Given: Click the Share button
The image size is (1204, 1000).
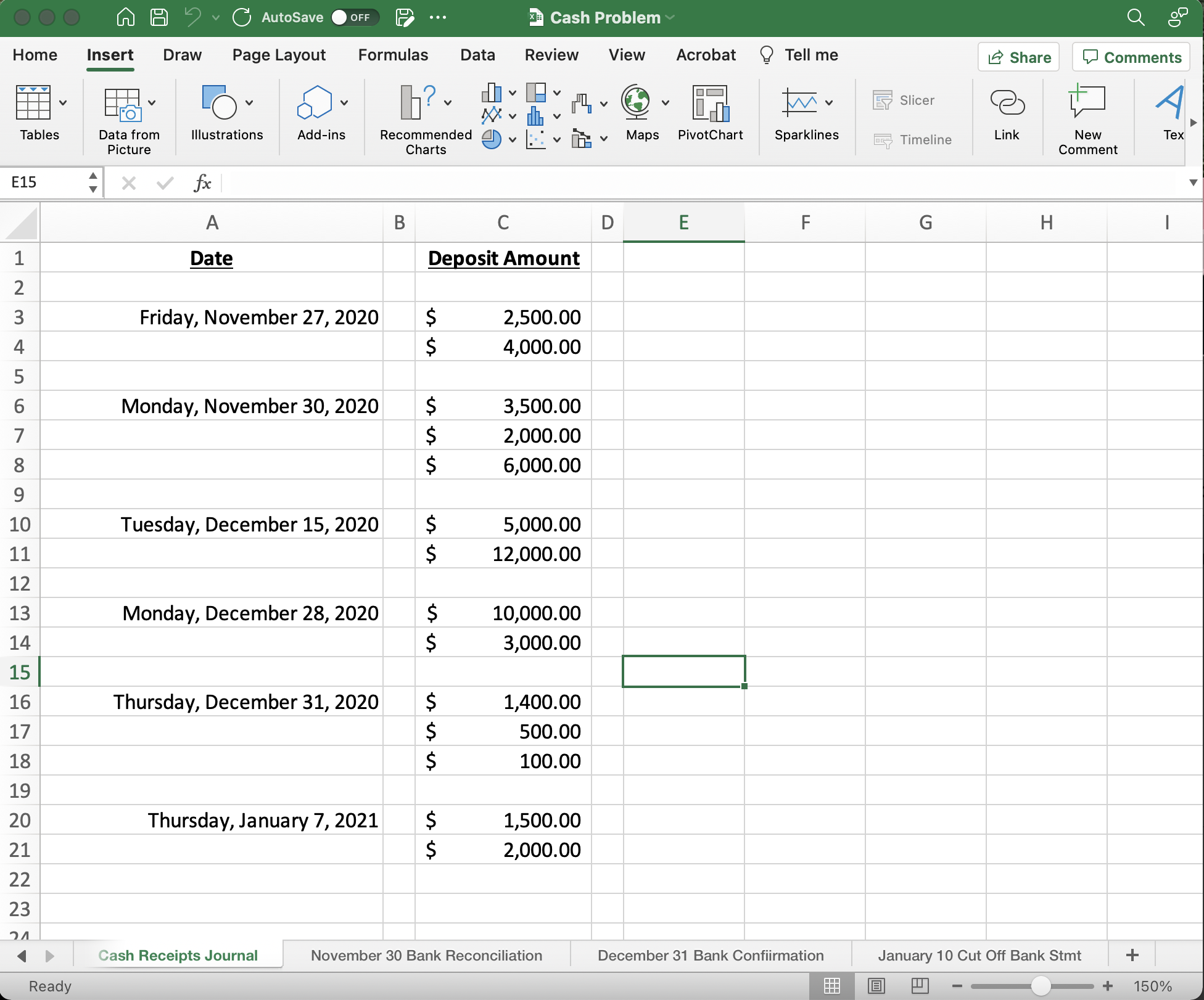Looking at the screenshot, I should [1018, 57].
